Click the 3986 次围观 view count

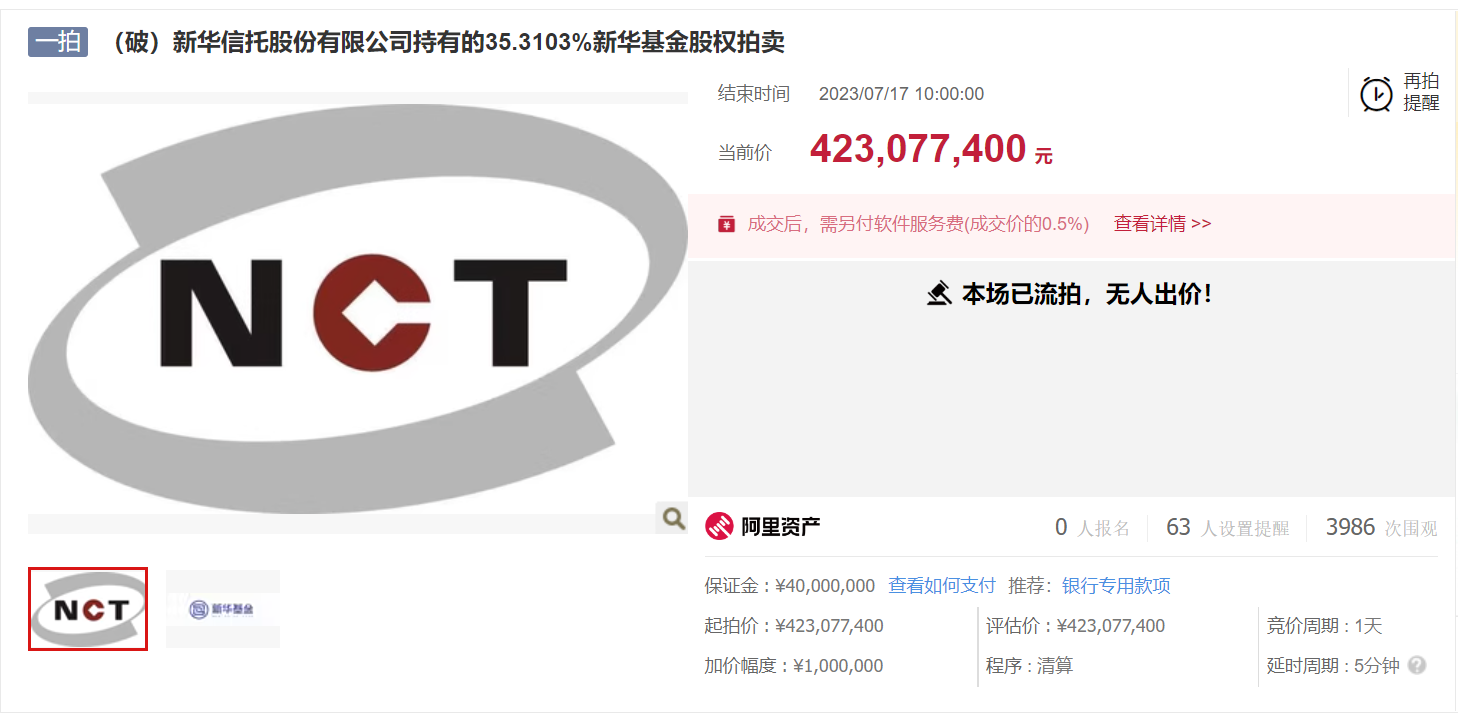pyautogui.click(x=1382, y=528)
